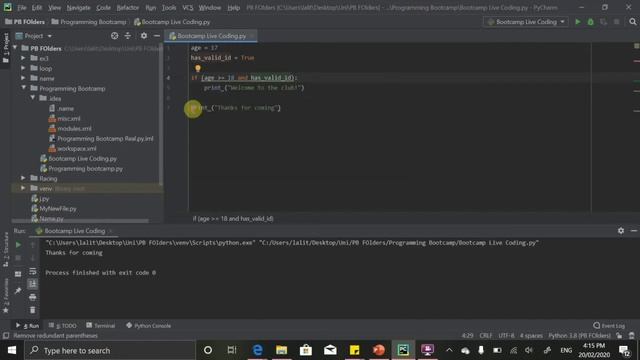640x360 pixels.
Task: Open File Explorer from taskbar
Action: point(281,350)
